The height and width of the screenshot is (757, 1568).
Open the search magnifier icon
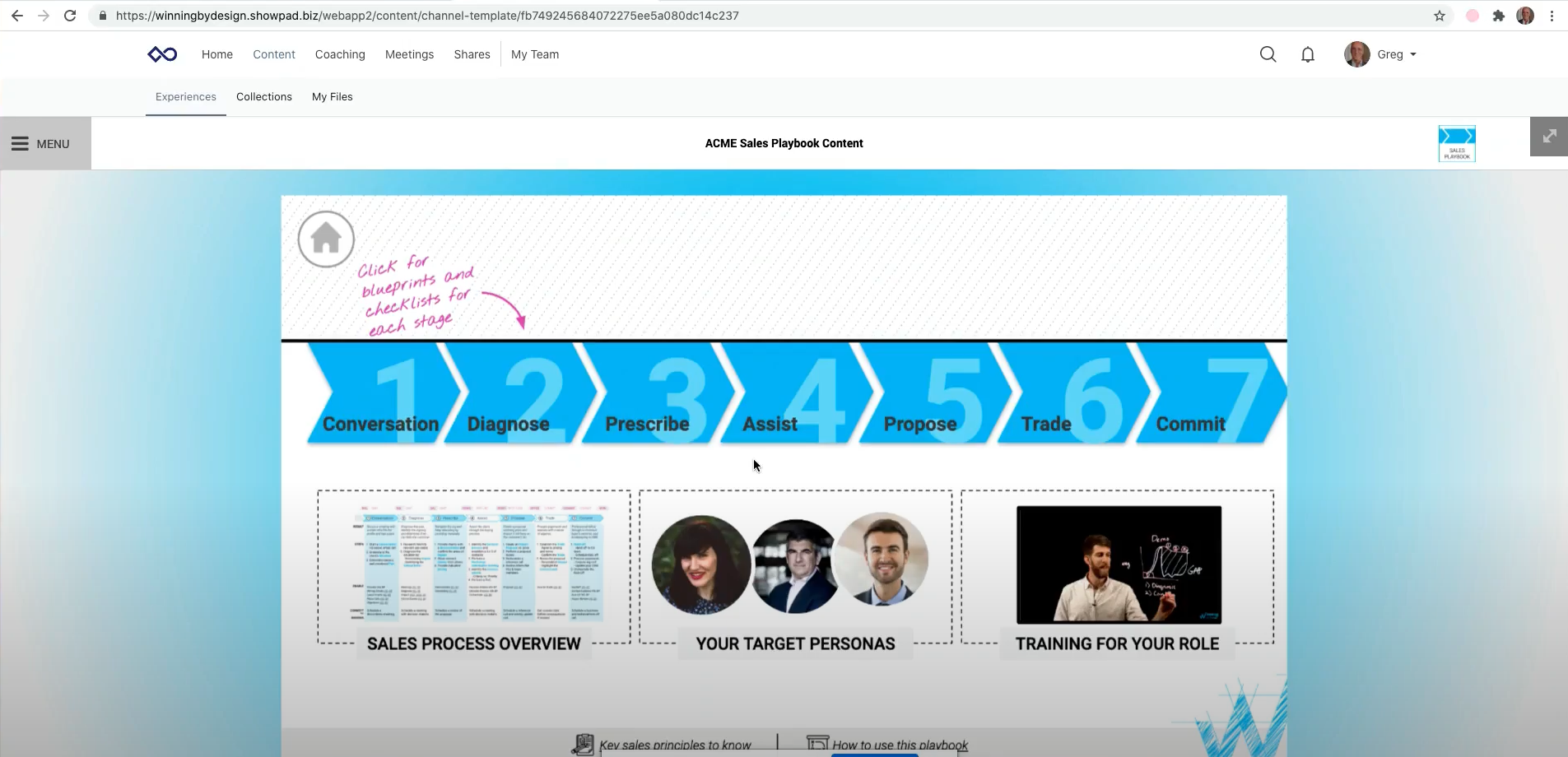1268,54
